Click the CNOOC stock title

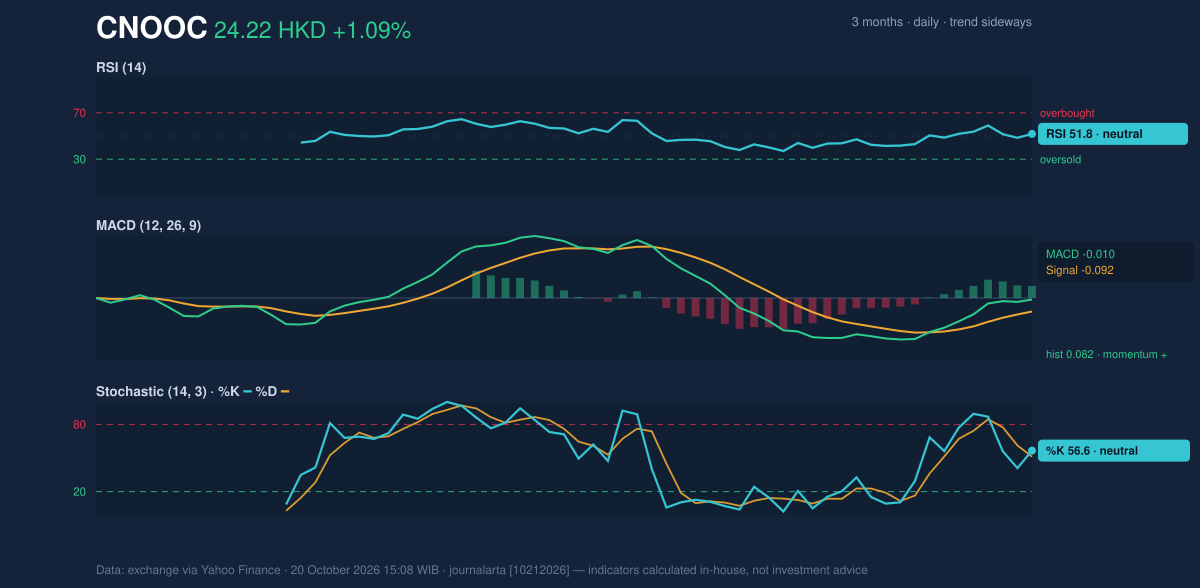point(152,29)
